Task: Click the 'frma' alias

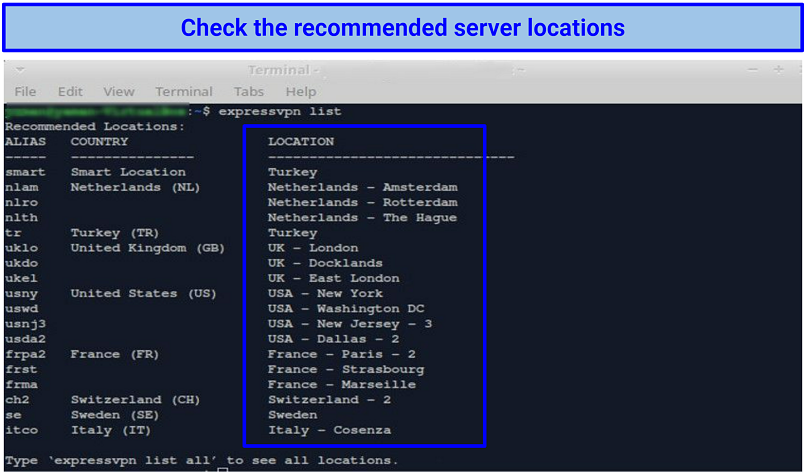Action: 22,385
